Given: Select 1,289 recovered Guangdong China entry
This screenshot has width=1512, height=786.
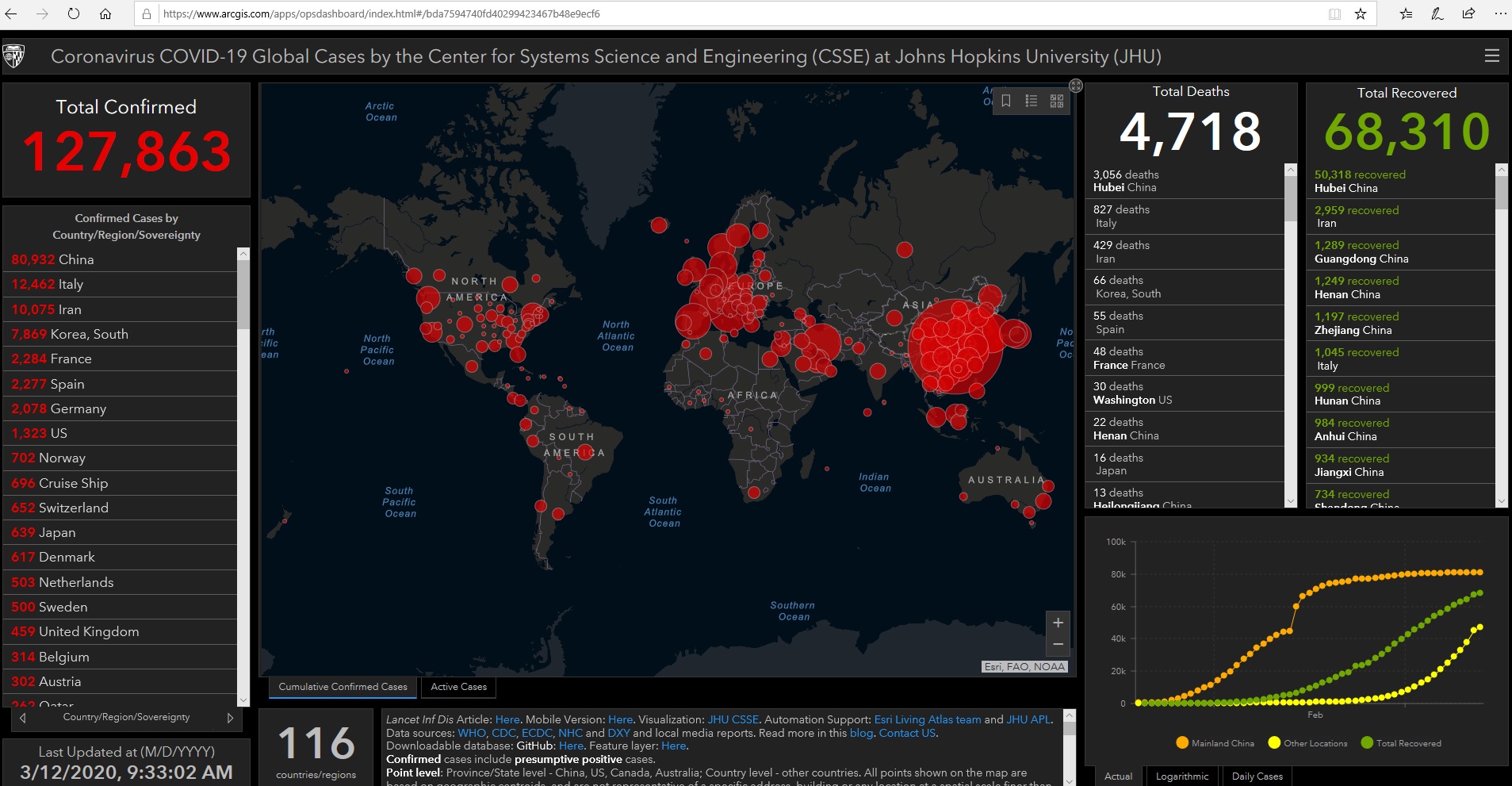Looking at the screenshot, I should [x=1401, y=252].
